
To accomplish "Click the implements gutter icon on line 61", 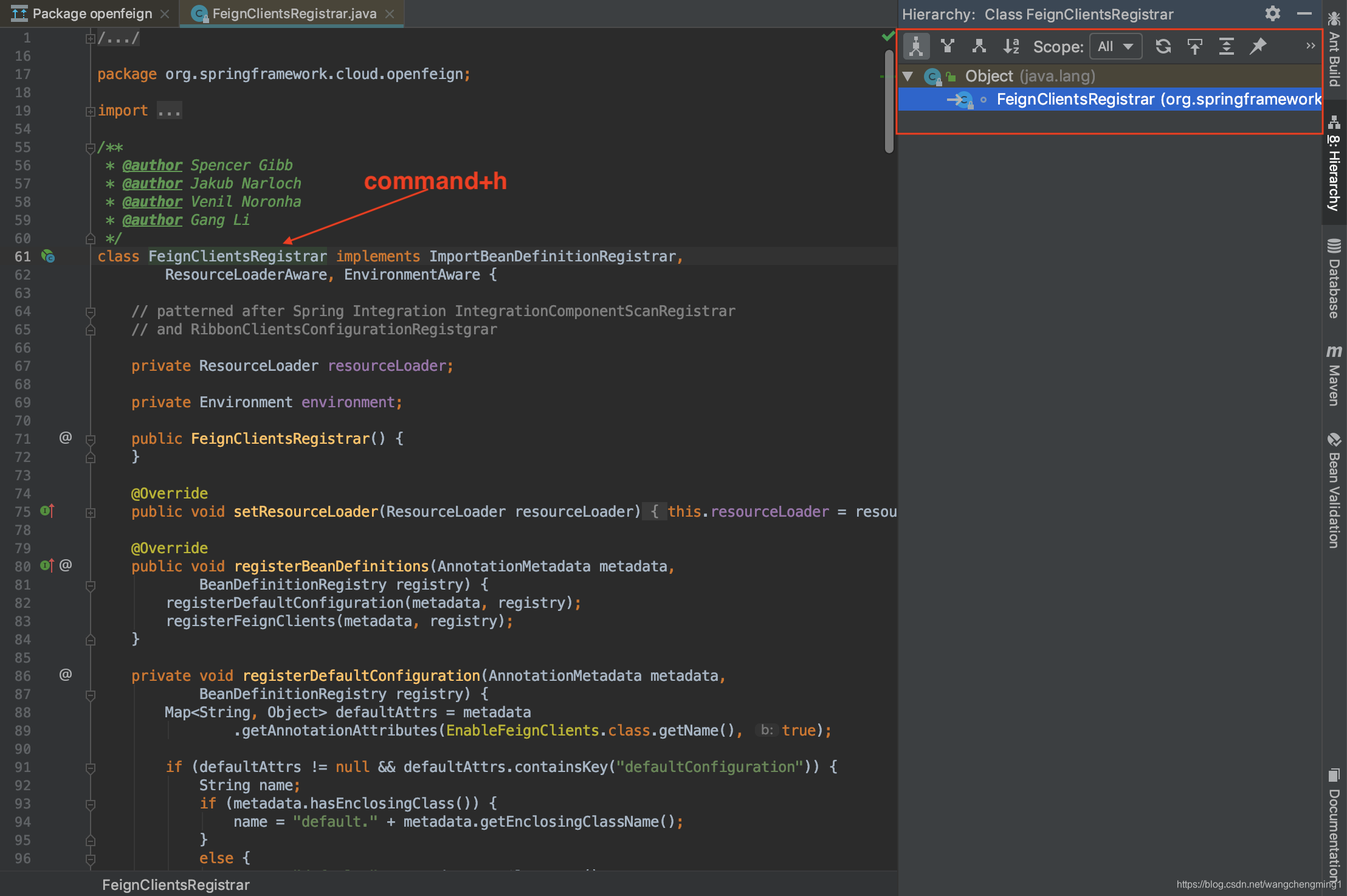I will pos(48,257).
